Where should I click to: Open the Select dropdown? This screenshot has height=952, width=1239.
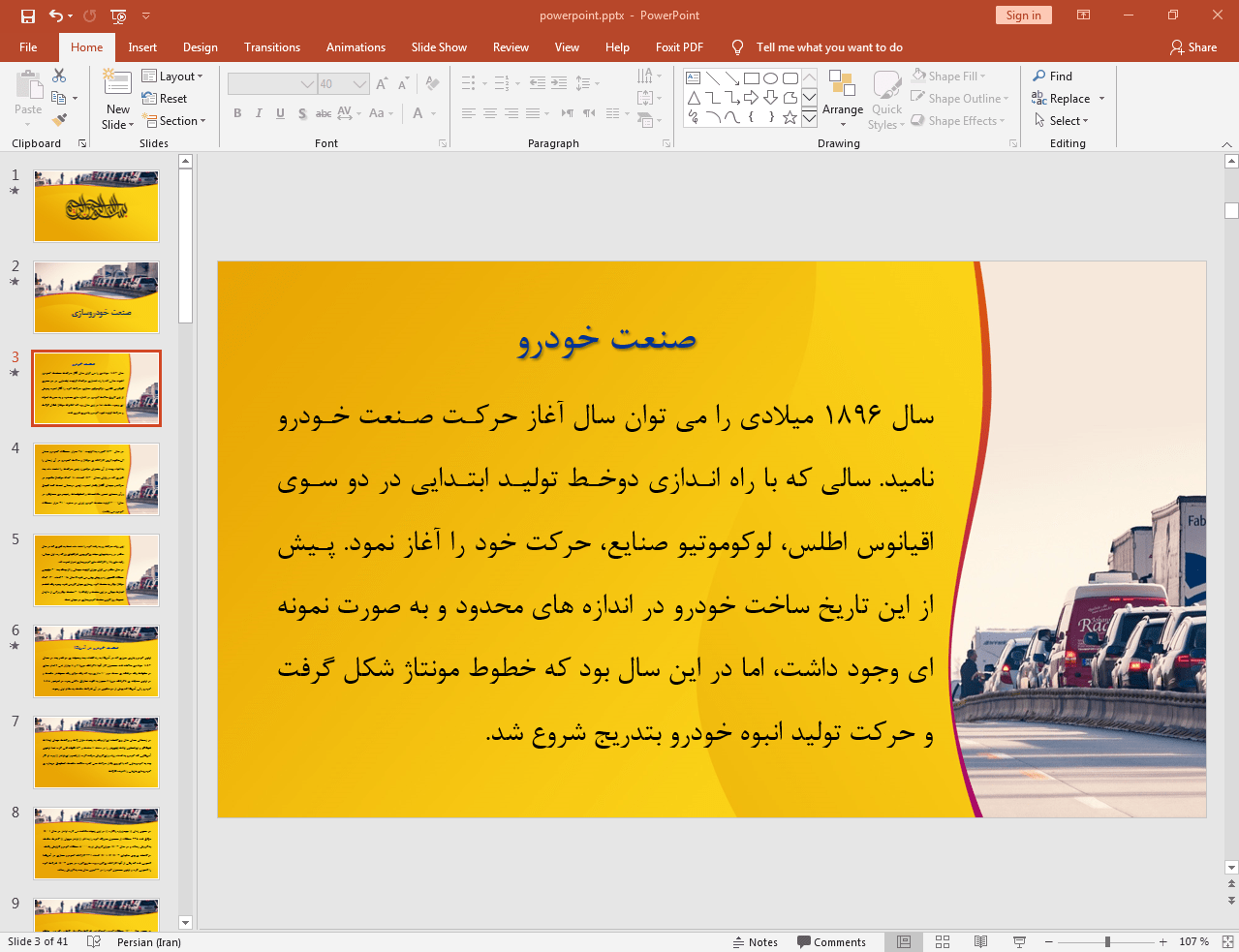1061,120
